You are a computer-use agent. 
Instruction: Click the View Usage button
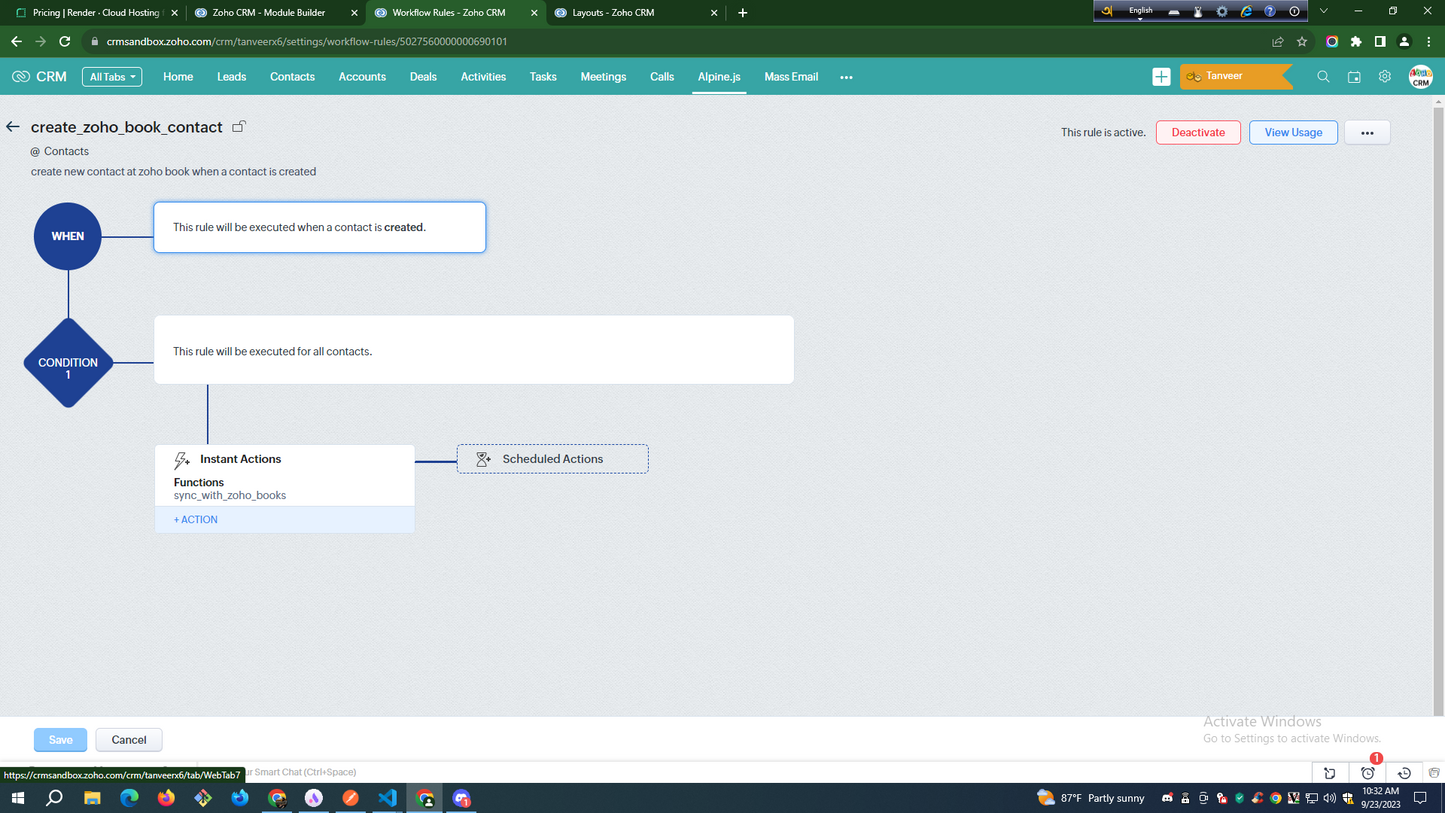tap(1293, 133)
